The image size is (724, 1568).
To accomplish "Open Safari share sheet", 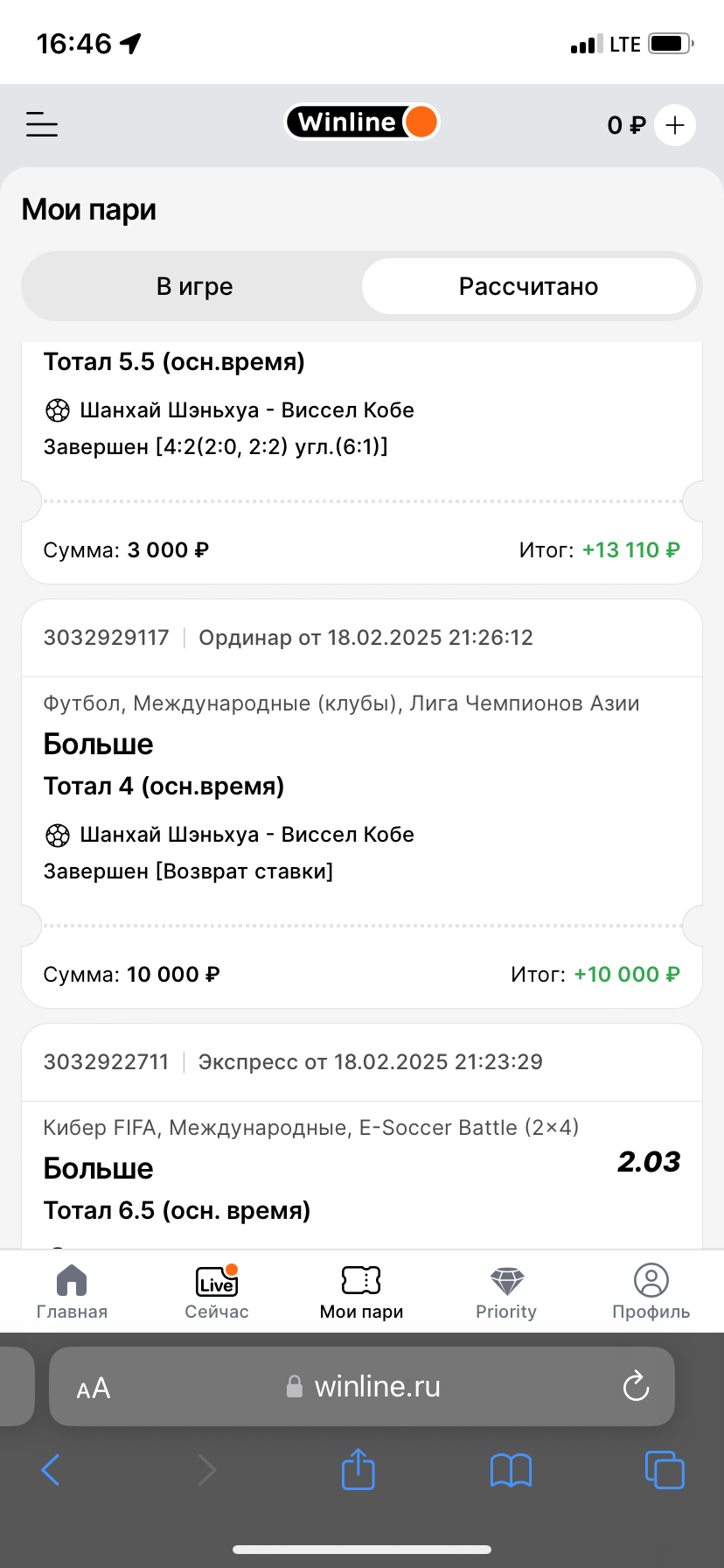I will [358, 1468].
